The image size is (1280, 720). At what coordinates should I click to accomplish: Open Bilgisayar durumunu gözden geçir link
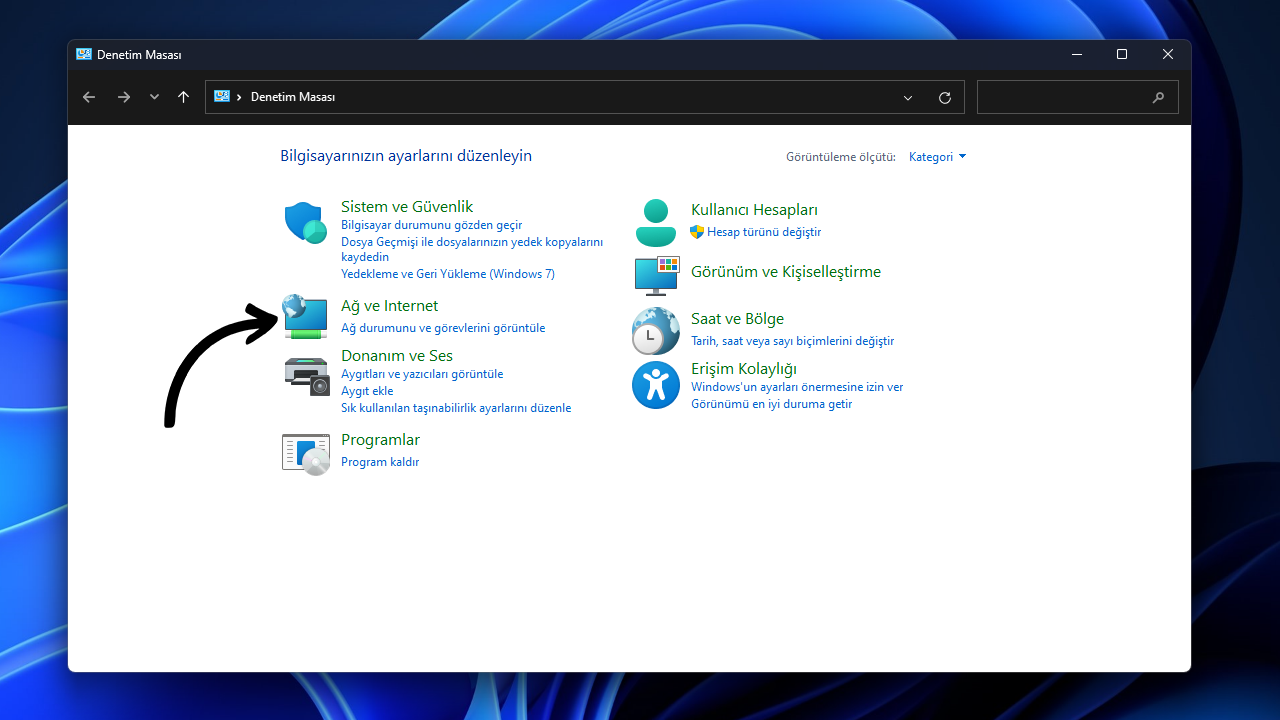431,225
